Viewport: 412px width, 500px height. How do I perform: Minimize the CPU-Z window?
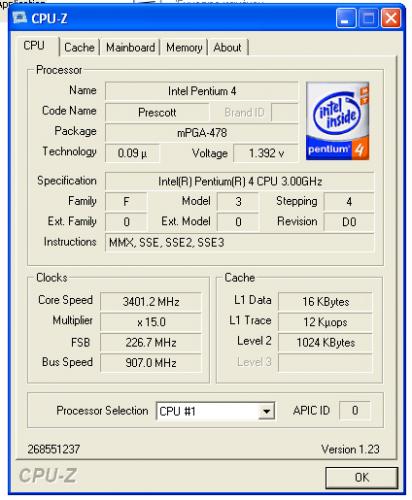point(346,18)
